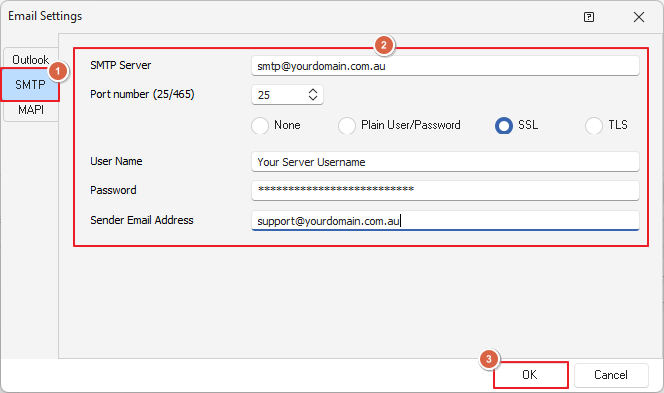Image resolution: width=664 pixels, height=393 pixels.
Task: Select the SMTP tab
Action: point(30,85)
